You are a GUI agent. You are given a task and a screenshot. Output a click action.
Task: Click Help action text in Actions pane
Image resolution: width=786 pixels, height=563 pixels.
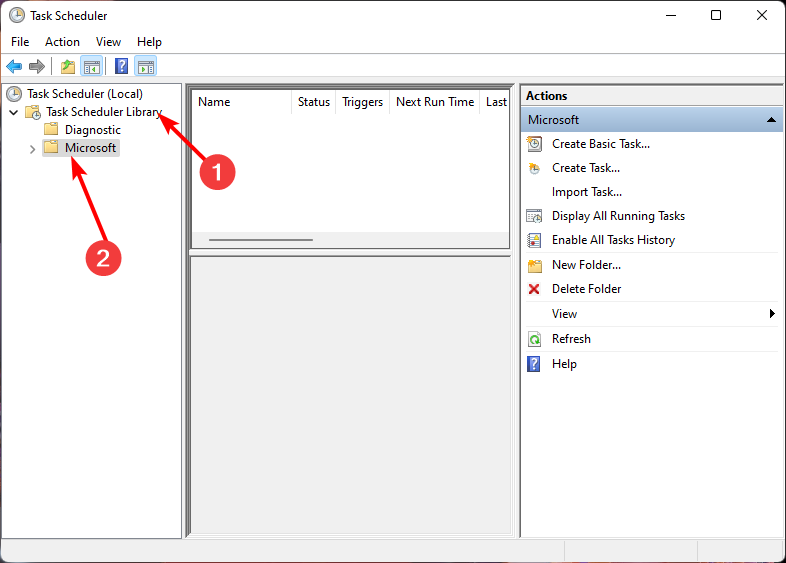564,364
